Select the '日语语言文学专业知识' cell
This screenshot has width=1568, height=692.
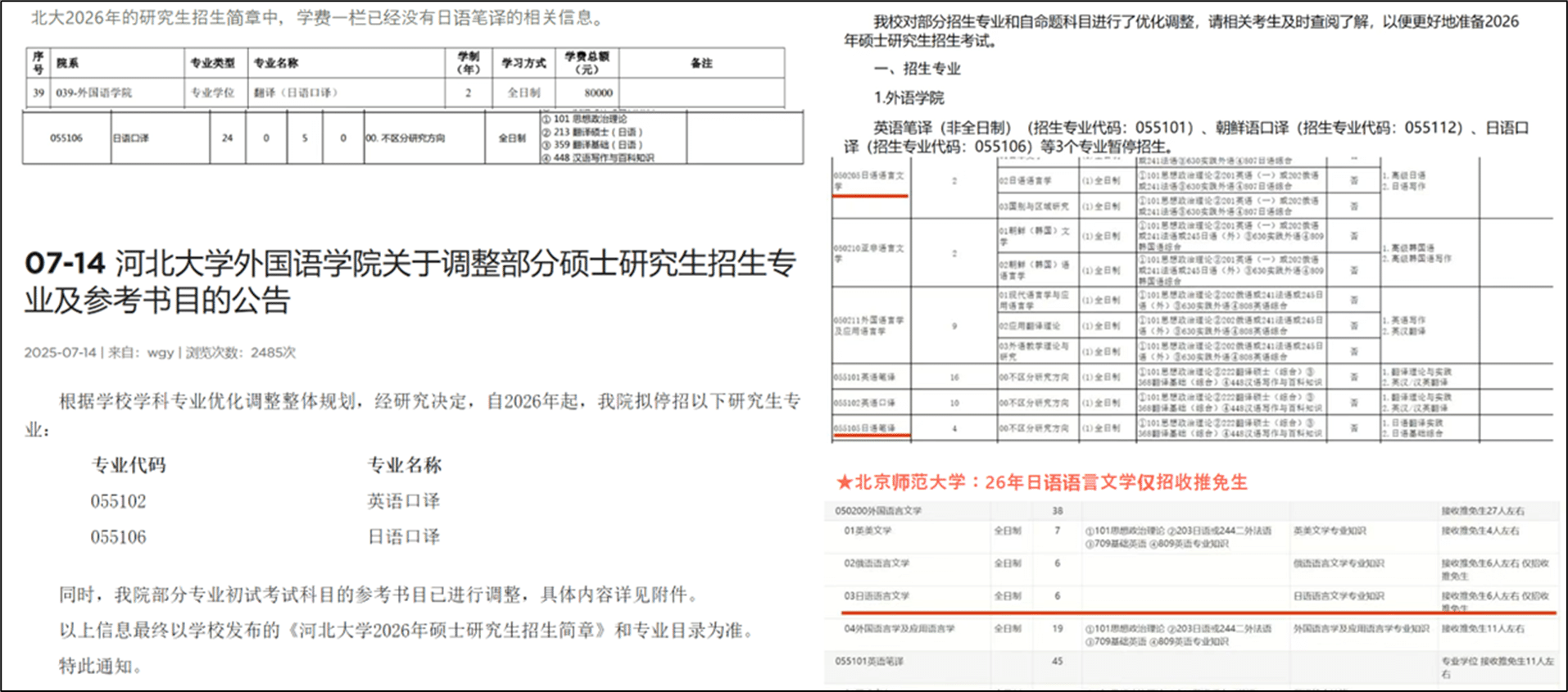[x=1339, y=596]
